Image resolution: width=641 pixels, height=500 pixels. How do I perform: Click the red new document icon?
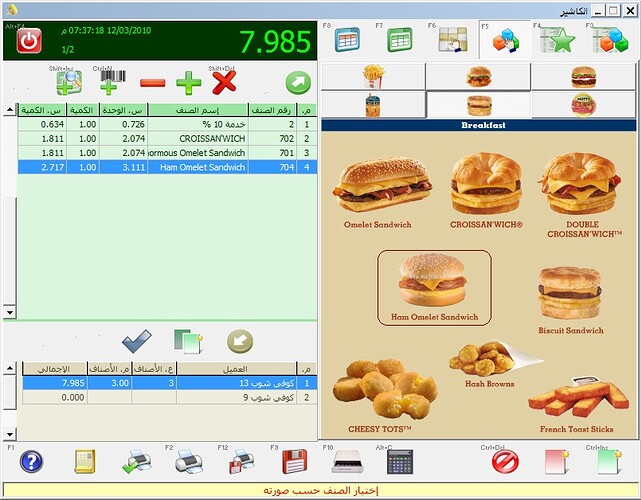point(557,462)
